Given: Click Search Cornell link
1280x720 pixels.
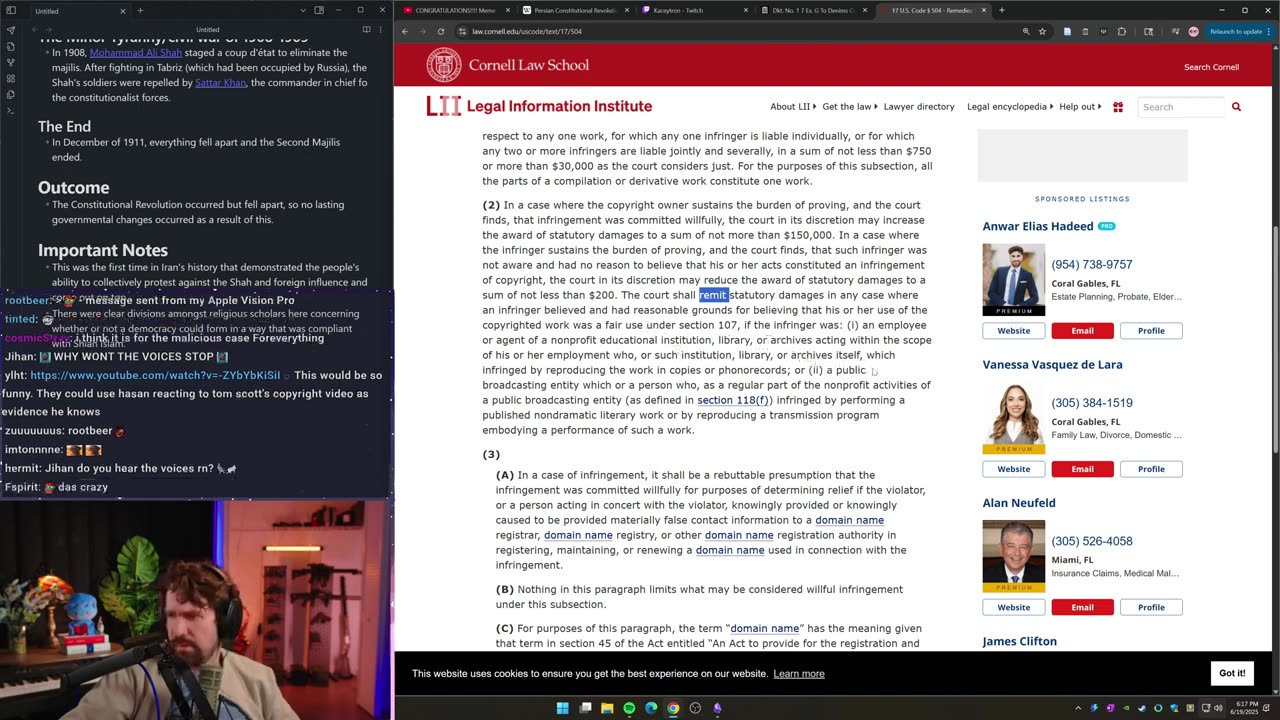Looking at the screenshot, I should coord(1211,67).
